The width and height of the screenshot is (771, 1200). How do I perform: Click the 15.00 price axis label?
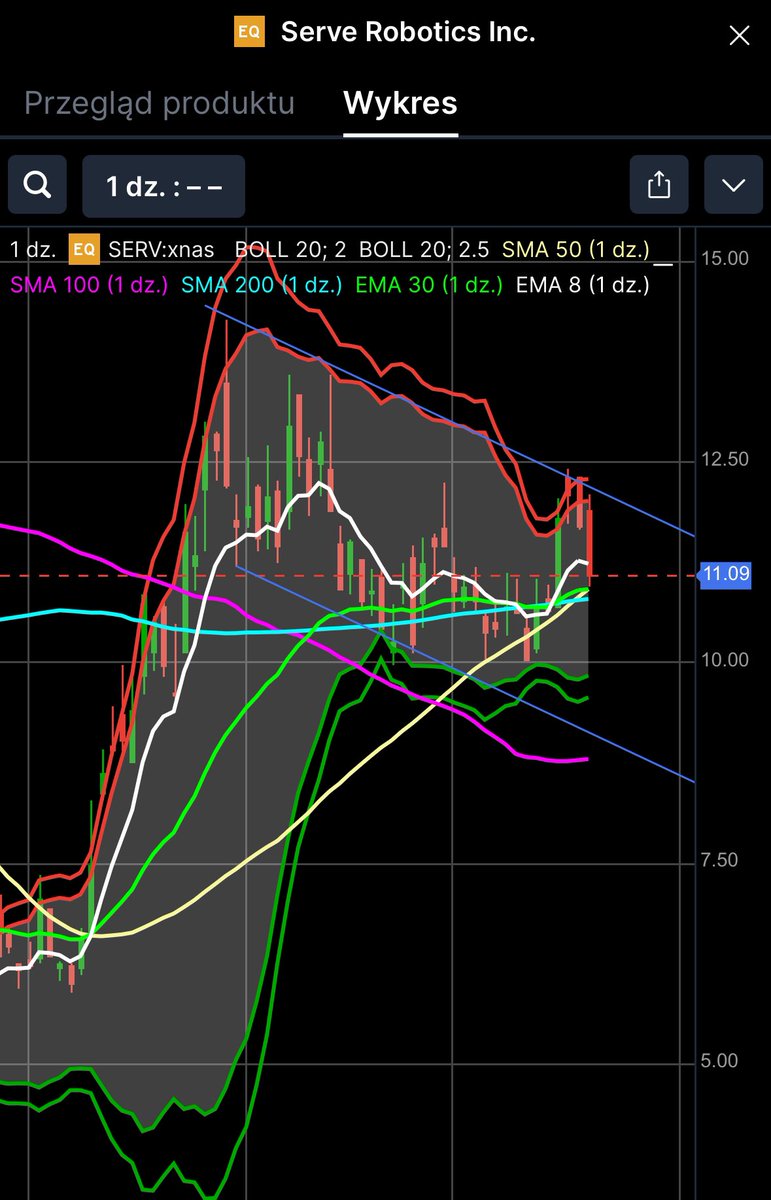point(725,258)
